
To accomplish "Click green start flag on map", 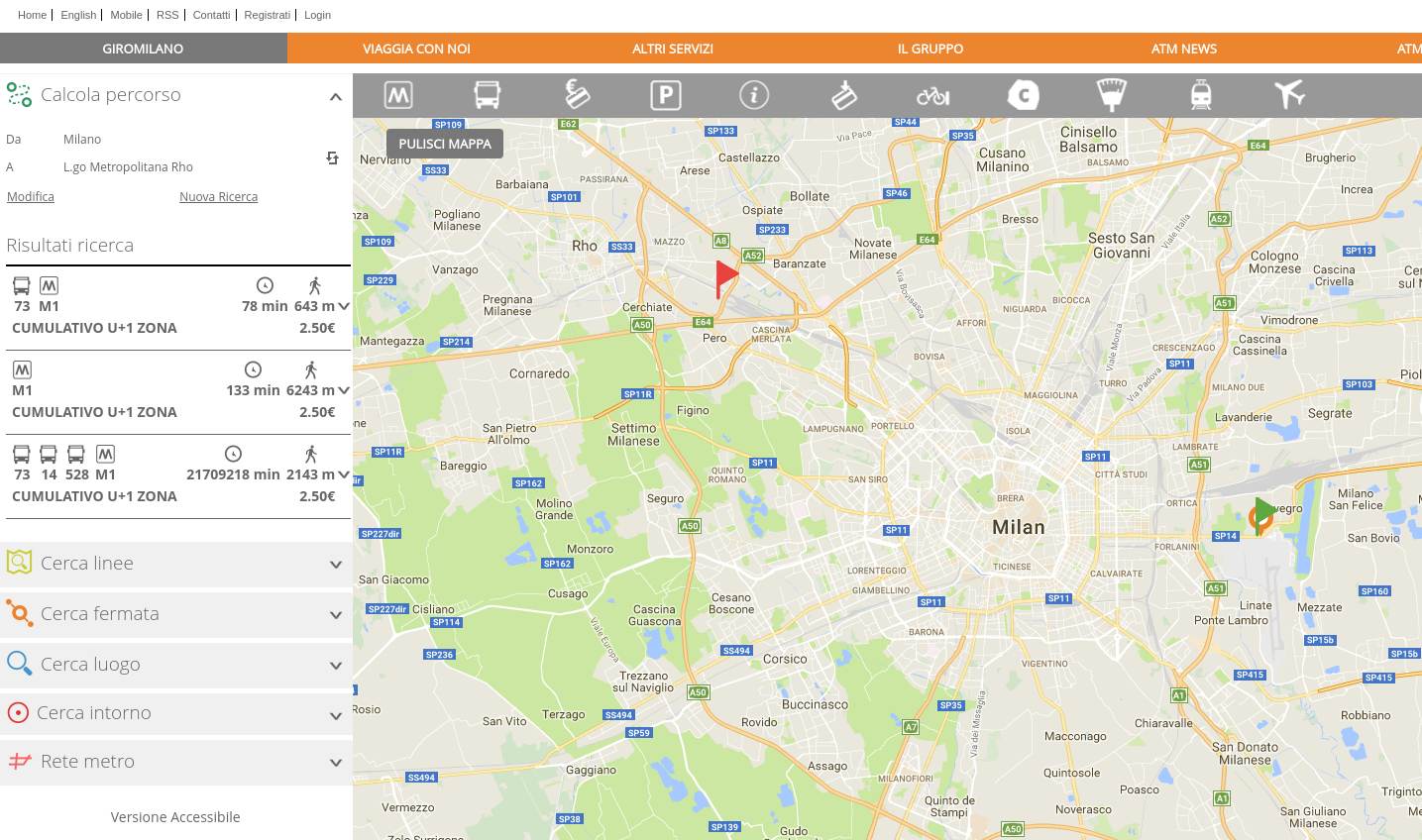I will coord(1264,515).
